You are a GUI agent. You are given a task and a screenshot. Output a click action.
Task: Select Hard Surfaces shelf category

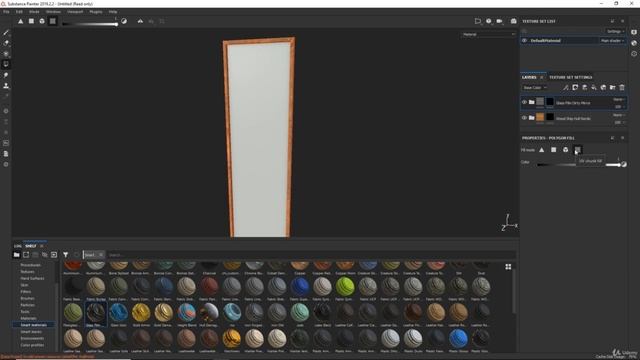coord(32,278)
